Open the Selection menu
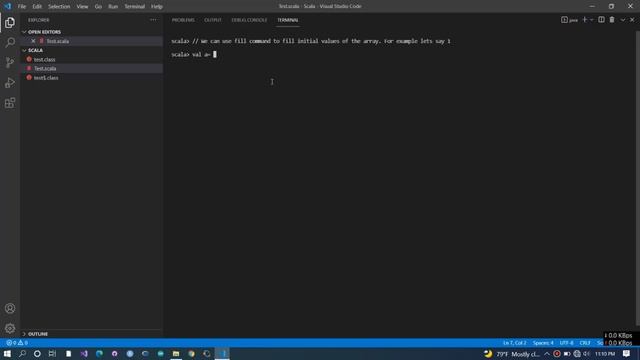 tap(59, 7)
